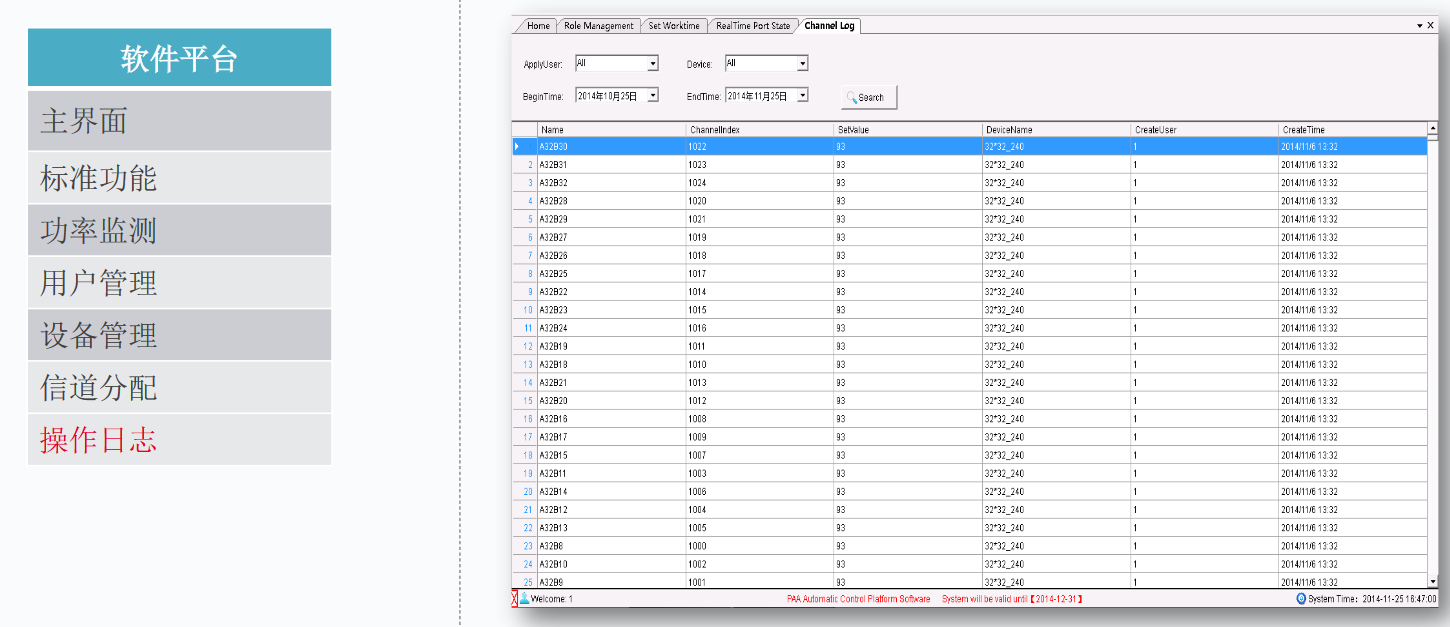Click the Name cell A32B11
Viewport: 1450px width, 627px height.
pyautogui.click(x=612, y=473)
